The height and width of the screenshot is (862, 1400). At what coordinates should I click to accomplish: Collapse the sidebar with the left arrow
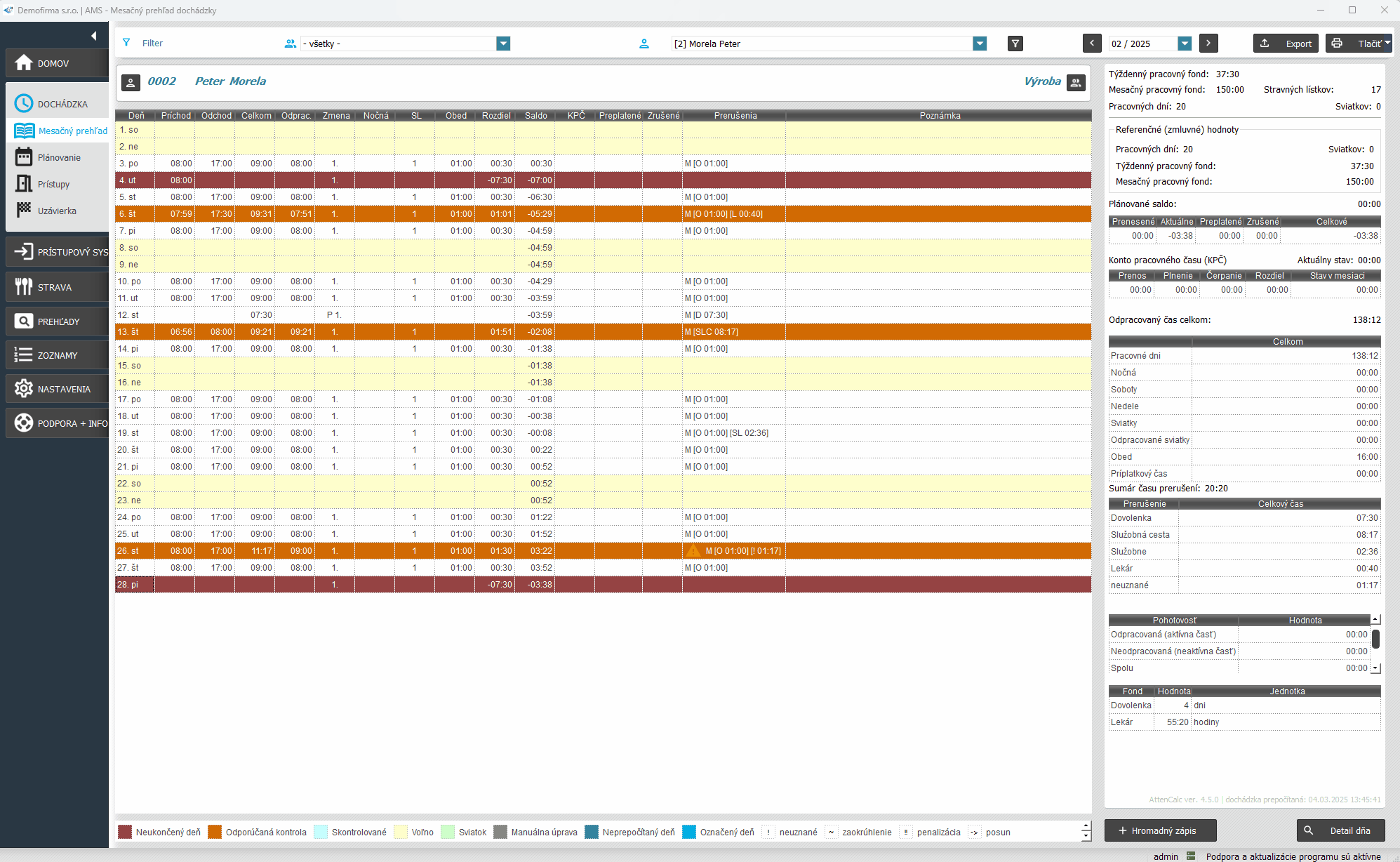(x=93, y=36)
